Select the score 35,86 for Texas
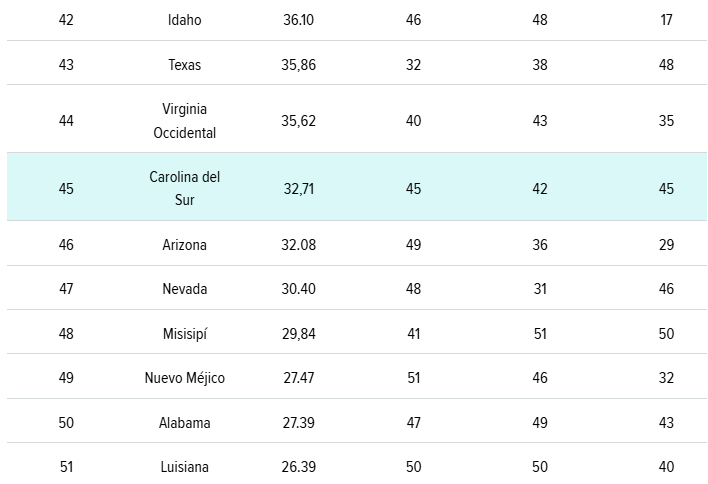This screenshot has width=708, height=484. (299, 65)
